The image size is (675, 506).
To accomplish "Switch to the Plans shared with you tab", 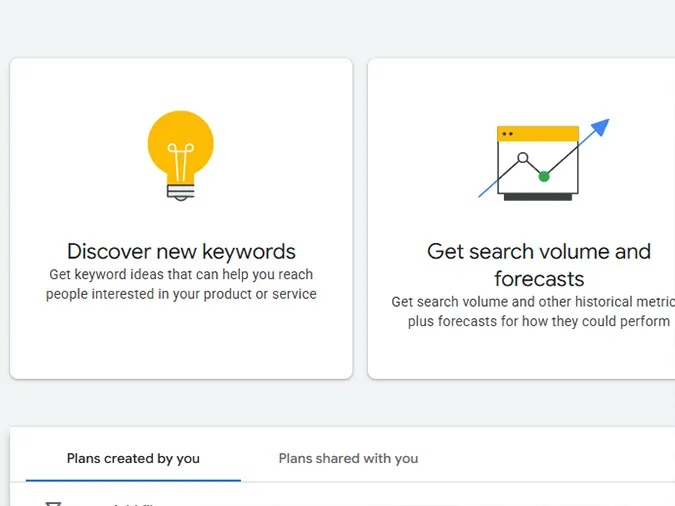I will click(x=348, y=459).
